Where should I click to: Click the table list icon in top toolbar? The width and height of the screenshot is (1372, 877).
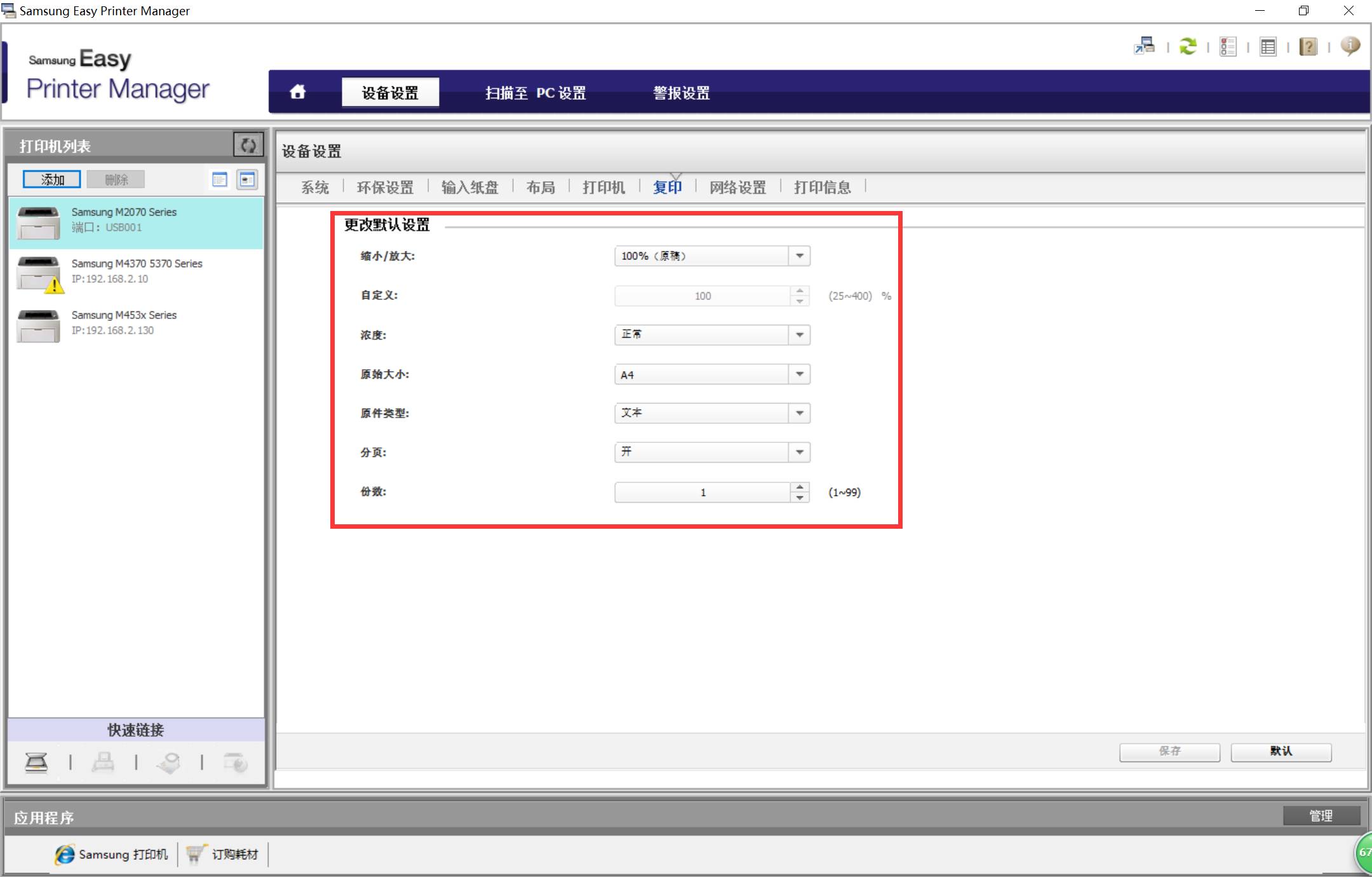(x=1268, y=47)
